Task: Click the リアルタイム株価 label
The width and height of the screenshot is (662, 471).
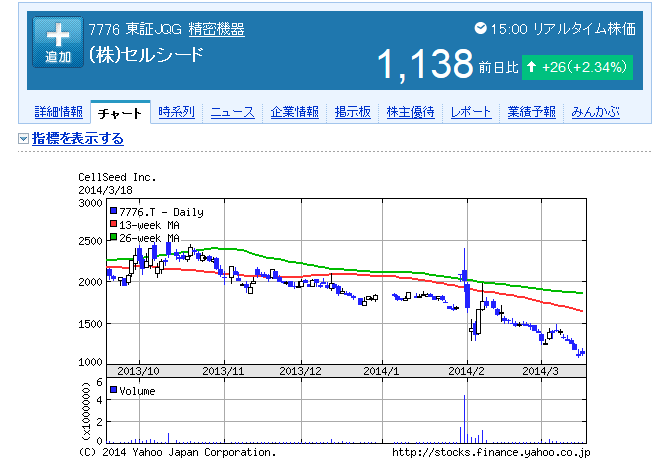Action: coord(584,29)
